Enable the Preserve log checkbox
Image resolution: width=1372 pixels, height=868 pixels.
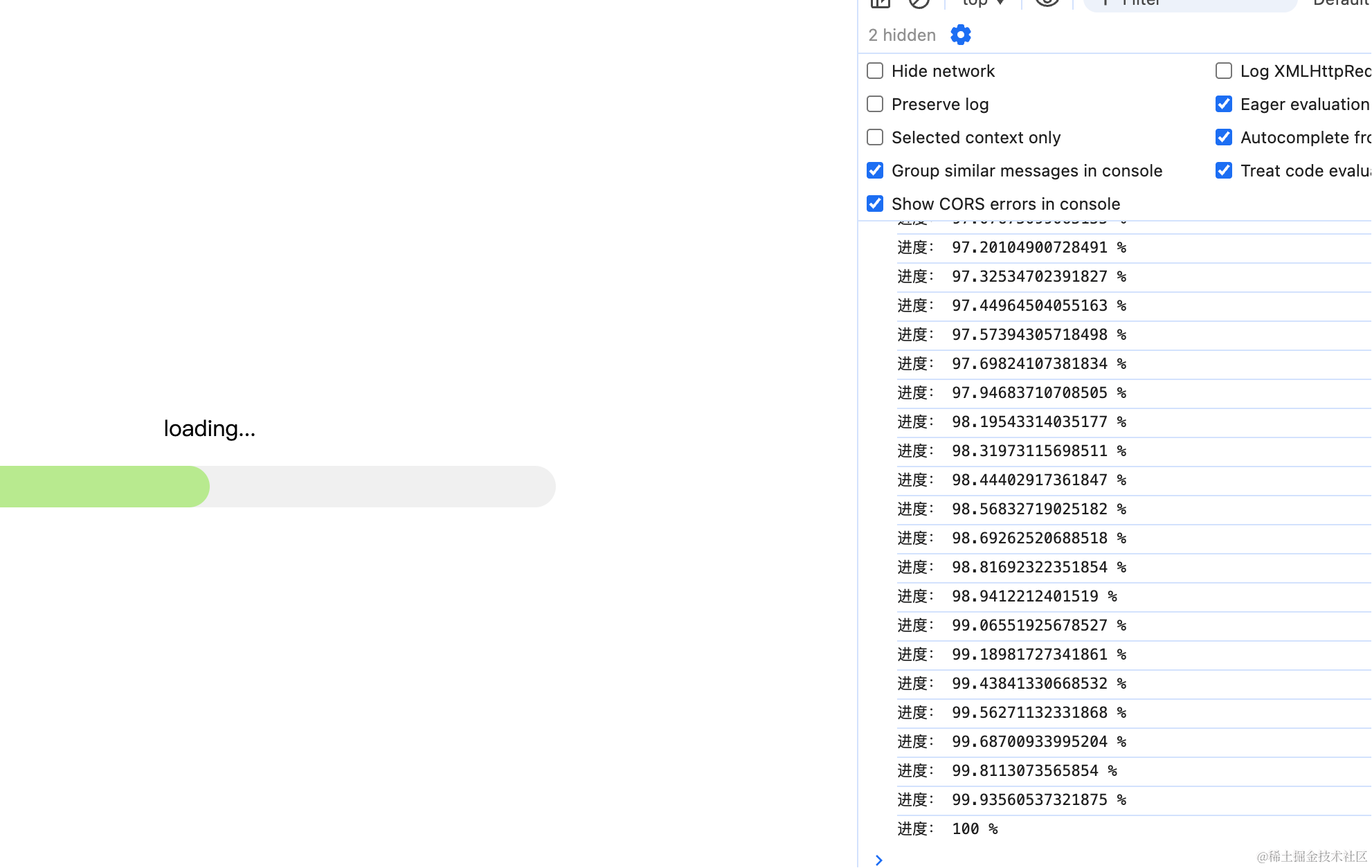(875, 104)
